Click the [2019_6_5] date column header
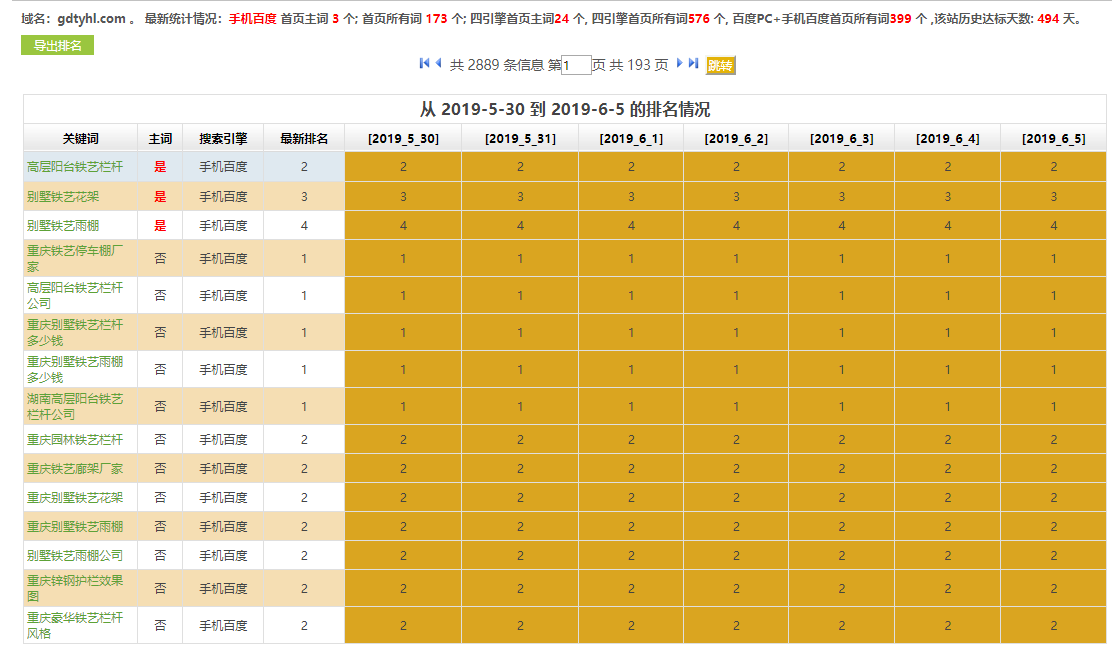 pos(1053,139)
